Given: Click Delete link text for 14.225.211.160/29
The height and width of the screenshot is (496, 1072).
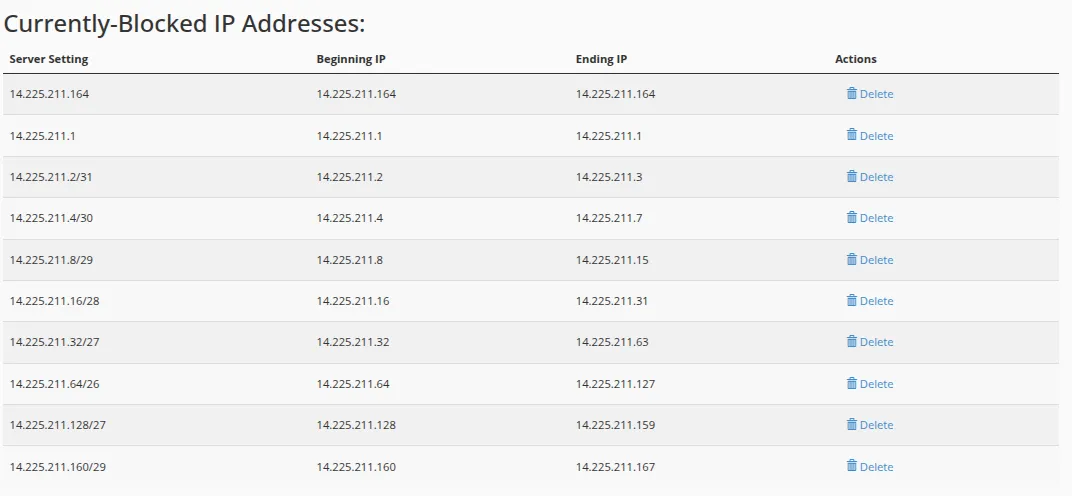Looking at the screenshot, I should [876, 467].
